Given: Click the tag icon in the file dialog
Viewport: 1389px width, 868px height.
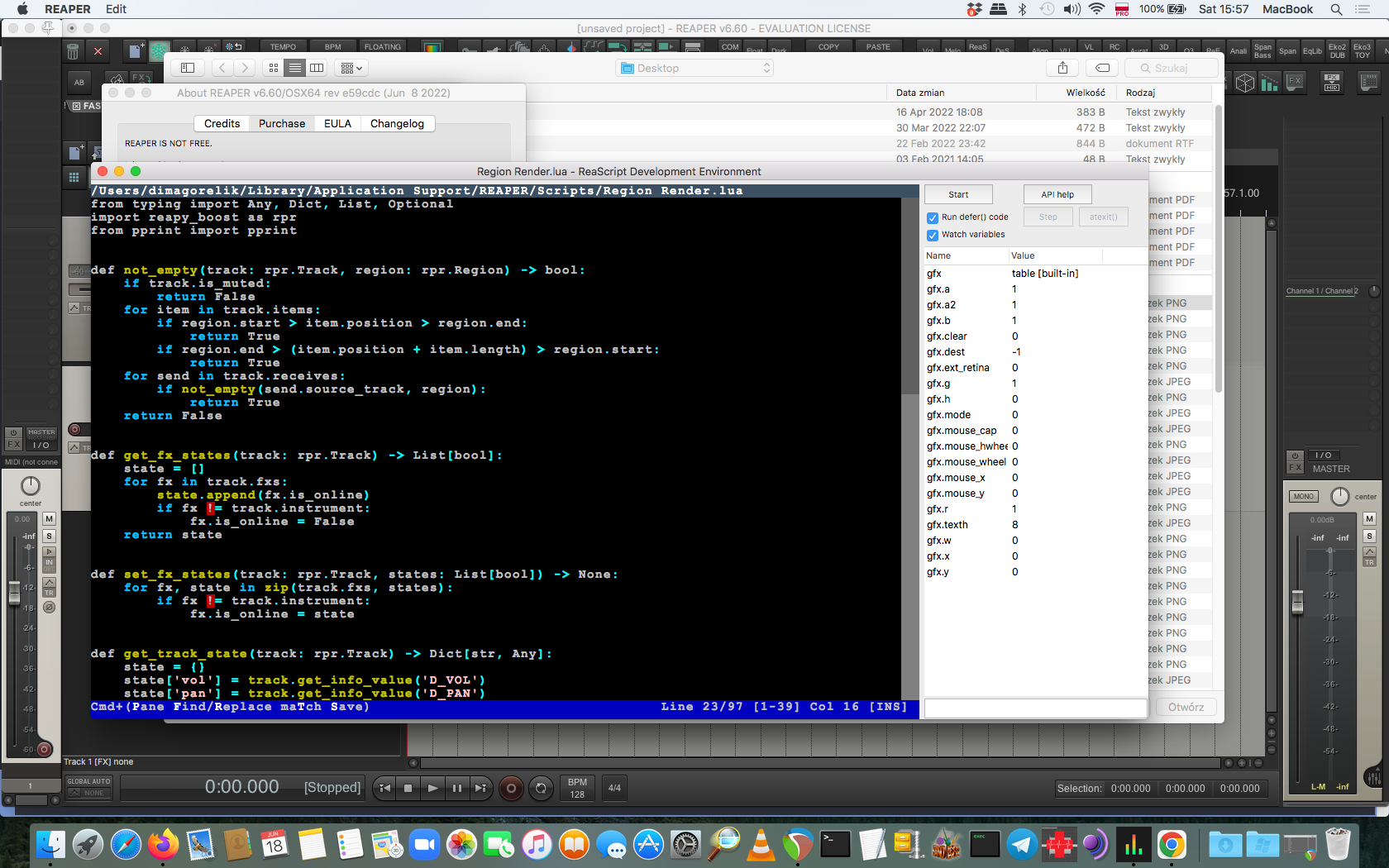Looking at the screenshot, I should point(1102,68).
